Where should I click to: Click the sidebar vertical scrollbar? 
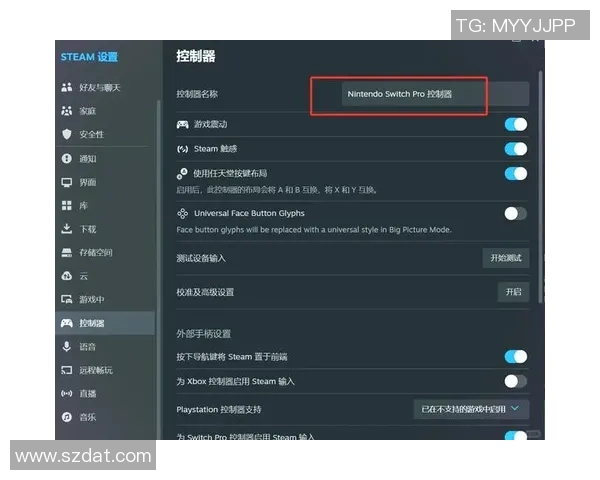pyautogui.click(x=158, y=269)
